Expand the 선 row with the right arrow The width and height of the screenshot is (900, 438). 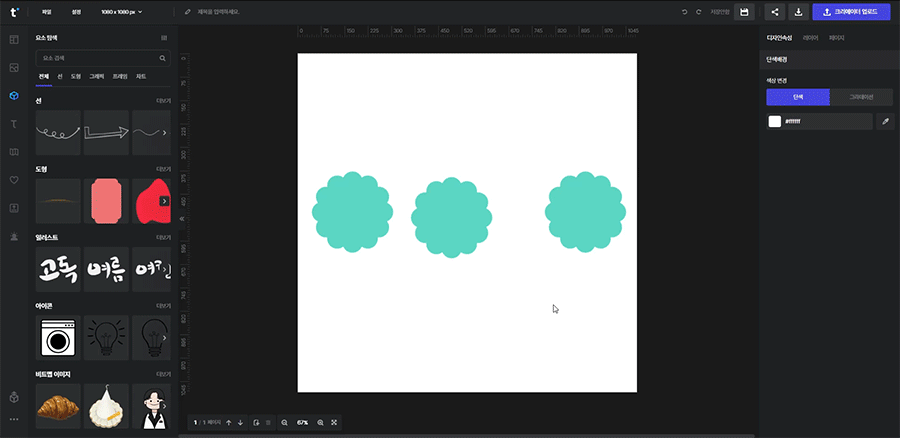point(165,132)
